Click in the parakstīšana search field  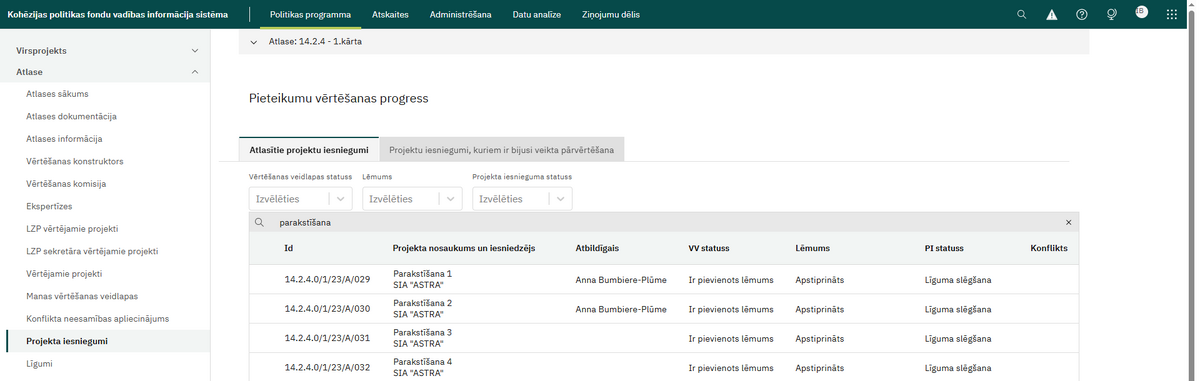point(660,223)
